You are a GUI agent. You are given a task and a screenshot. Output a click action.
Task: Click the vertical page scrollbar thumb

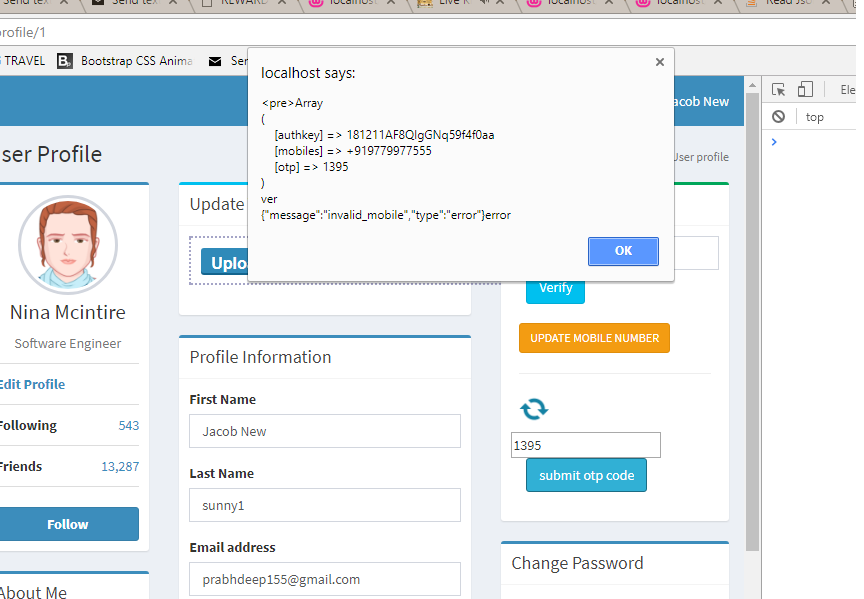(x=752, y=322)
